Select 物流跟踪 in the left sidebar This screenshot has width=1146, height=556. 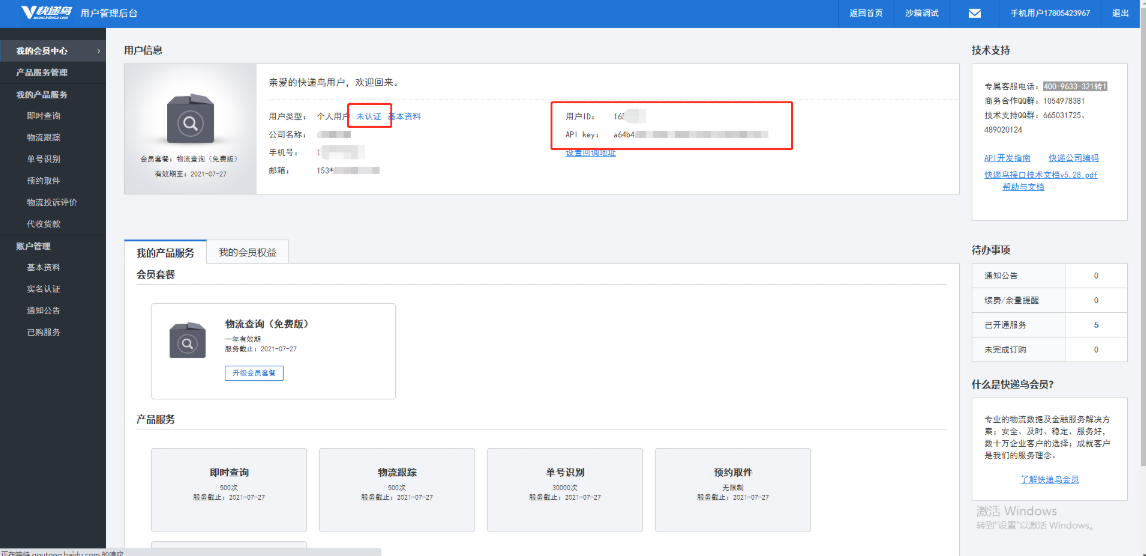44,137
